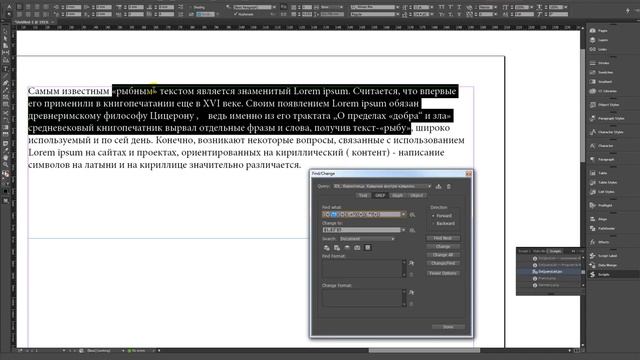This screenshot has height=360, width=640.
Task: Click the Find Next button
Action: [x=443, y=238]
